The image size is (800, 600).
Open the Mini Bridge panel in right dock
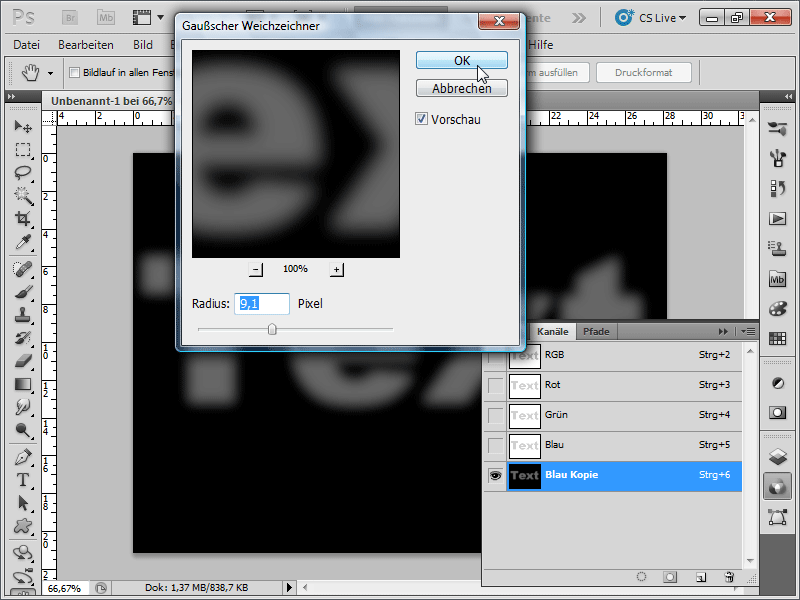point(777,279)
